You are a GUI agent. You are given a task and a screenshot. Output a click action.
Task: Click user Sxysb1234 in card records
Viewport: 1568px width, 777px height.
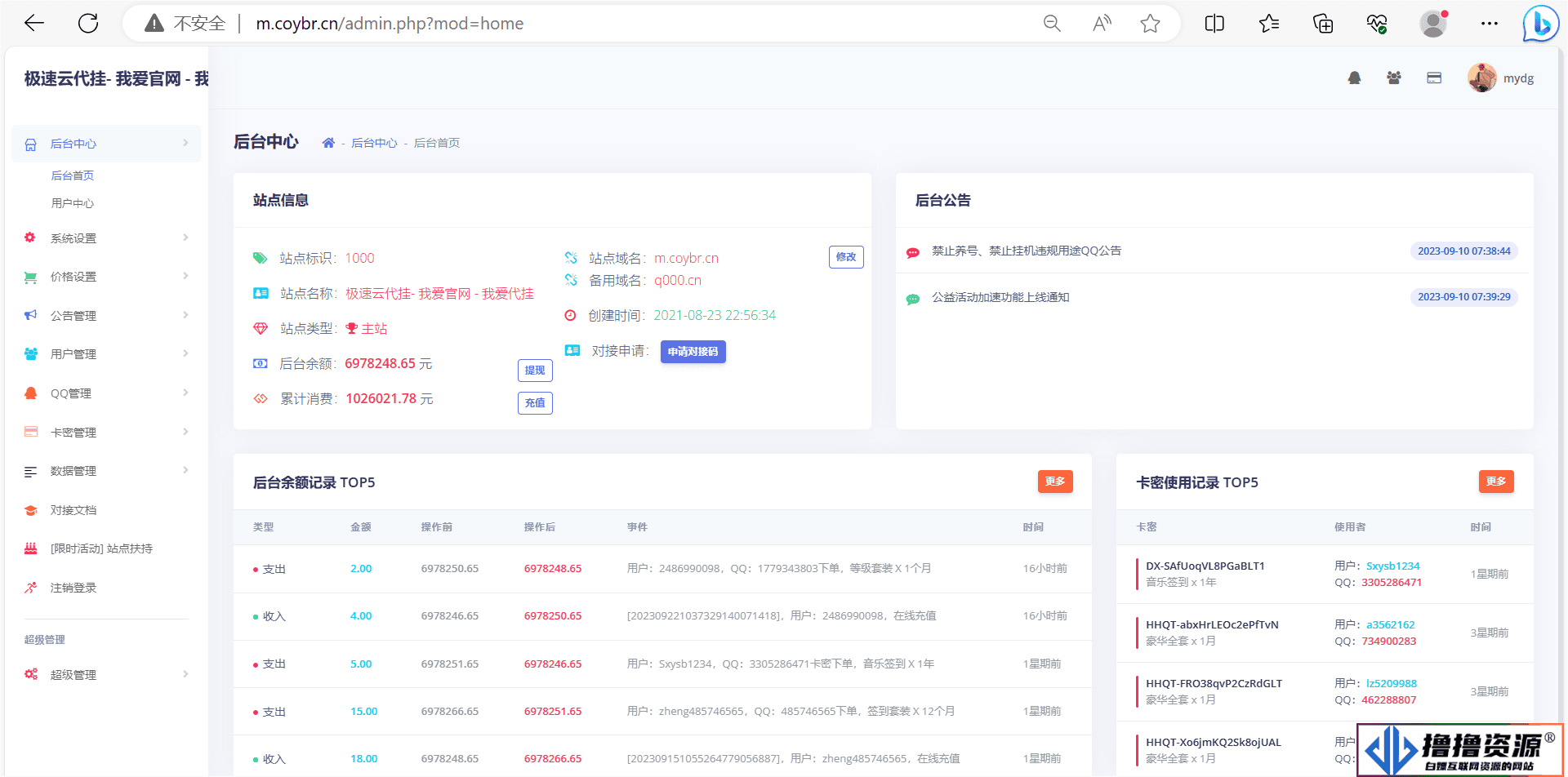pos(1392,566)
